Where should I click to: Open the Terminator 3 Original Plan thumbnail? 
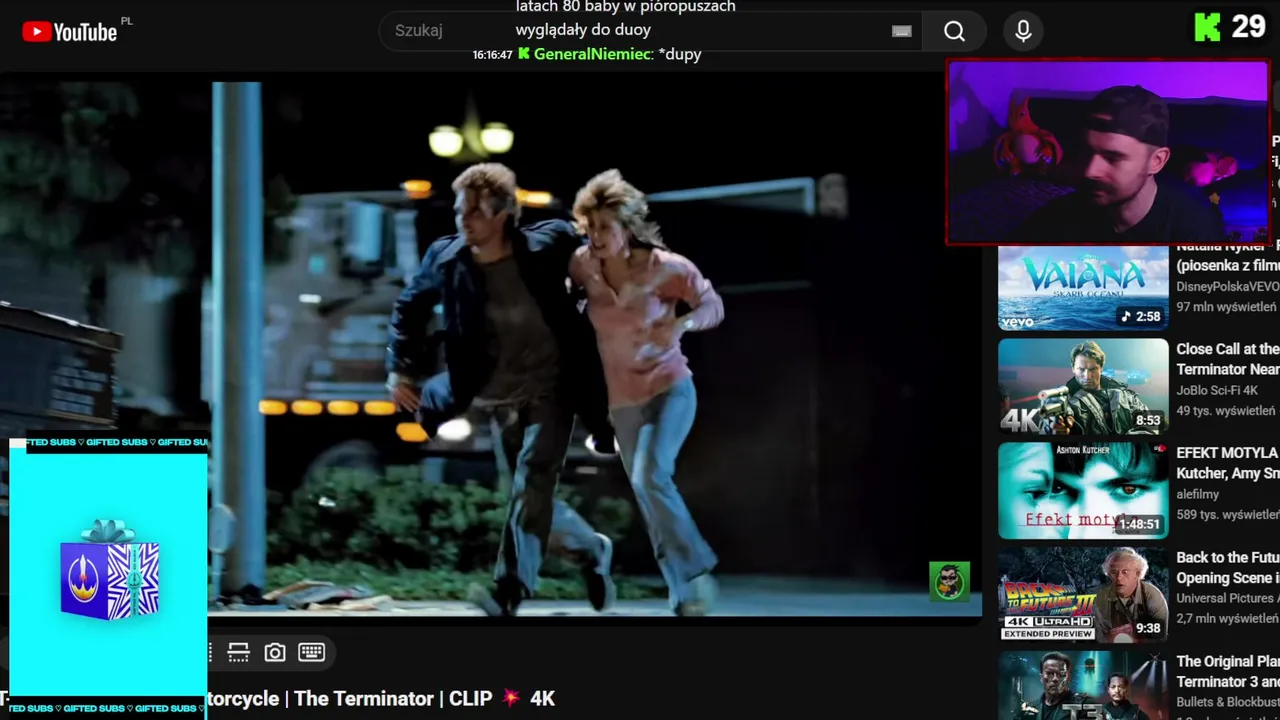tap(1083, 685)
